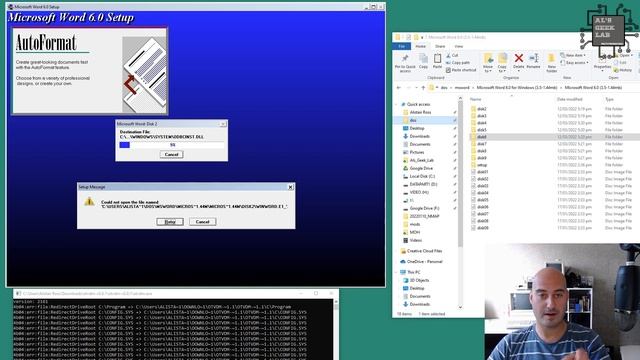
Task: Open the Move to dropdown
Action: pyautogui.click(x=488, y=63)
